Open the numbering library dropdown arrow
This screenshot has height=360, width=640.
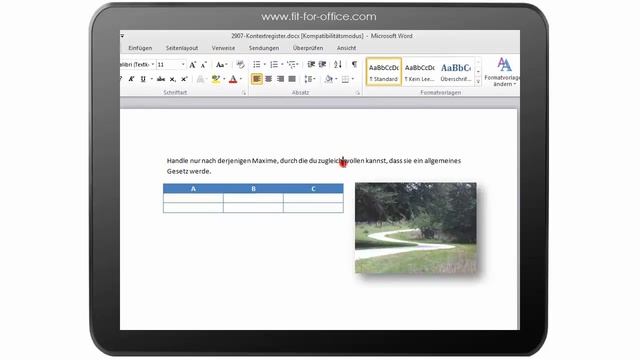point(282,64)
